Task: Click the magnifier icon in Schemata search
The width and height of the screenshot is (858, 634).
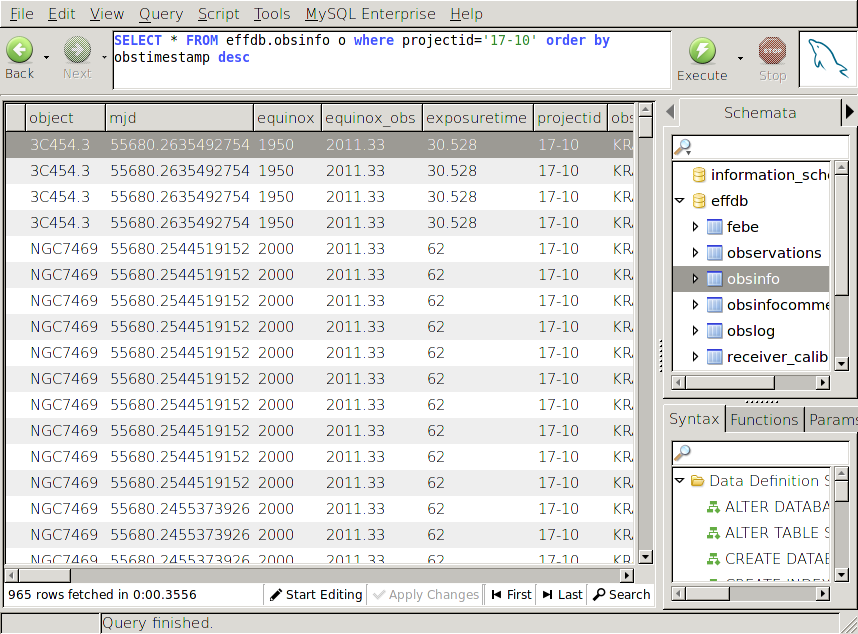Action: click(683, 147)
